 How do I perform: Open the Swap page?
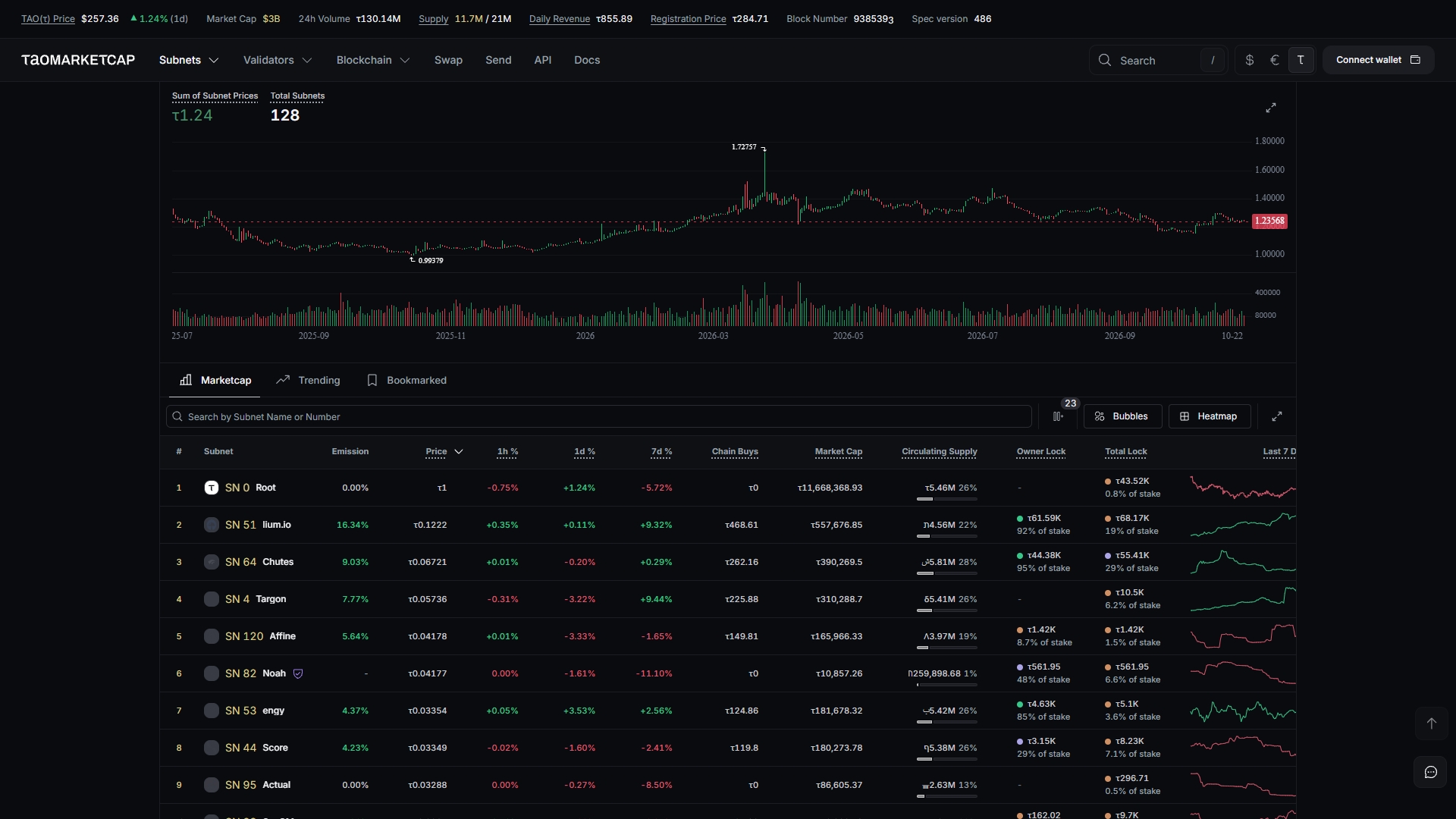click(448, 60)
